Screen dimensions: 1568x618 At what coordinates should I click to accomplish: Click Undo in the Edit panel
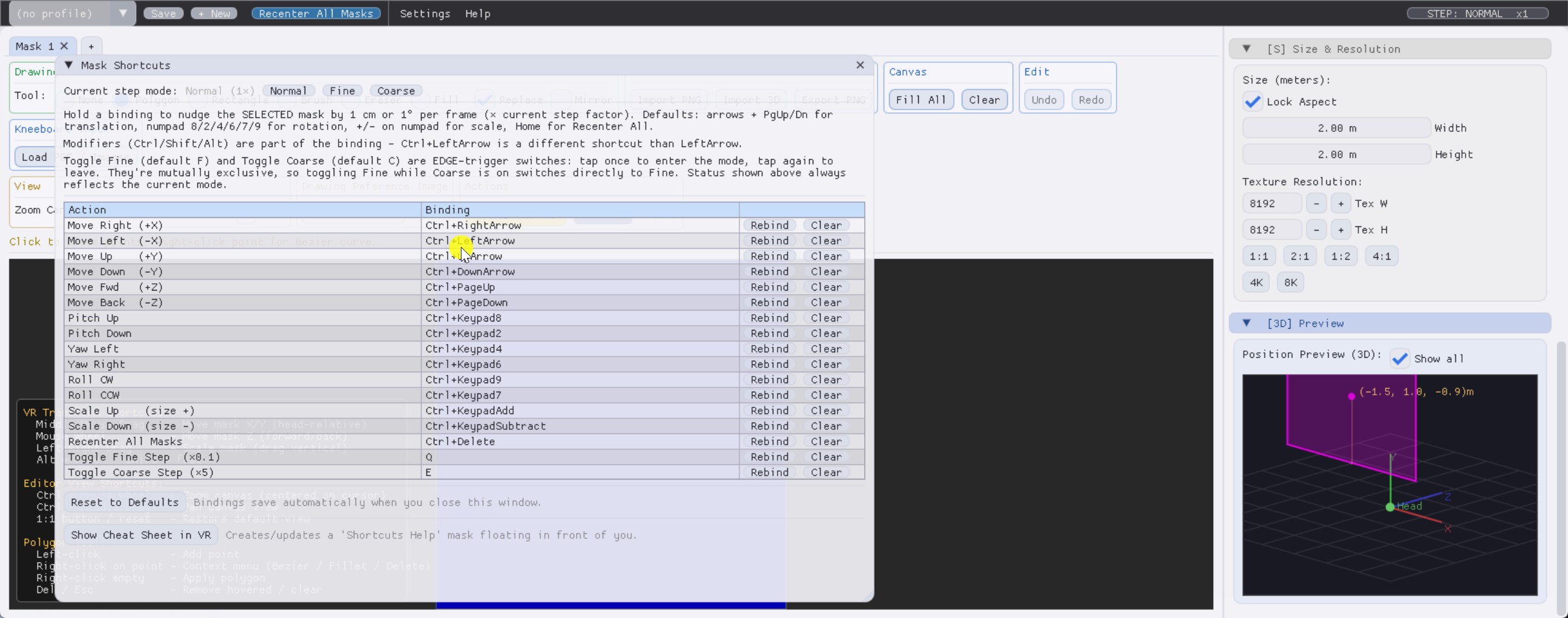click(x=1044, y=100)
